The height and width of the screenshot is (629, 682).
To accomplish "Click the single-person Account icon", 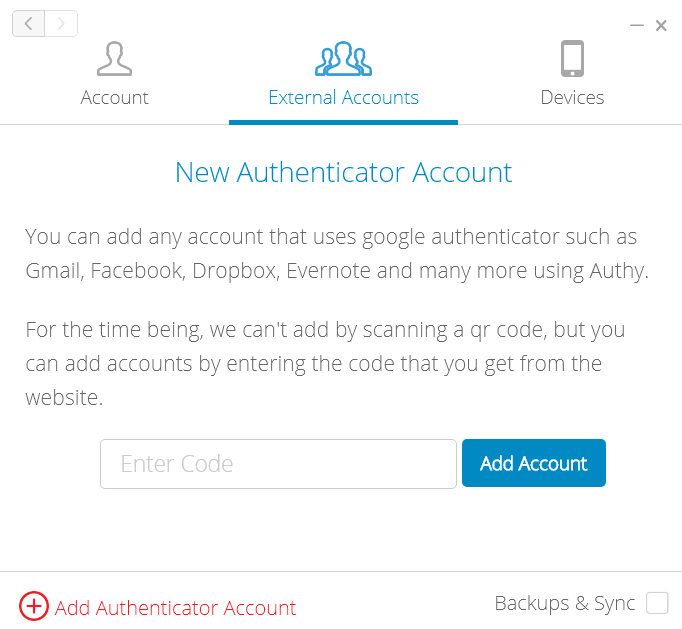I will pos(114,59).
